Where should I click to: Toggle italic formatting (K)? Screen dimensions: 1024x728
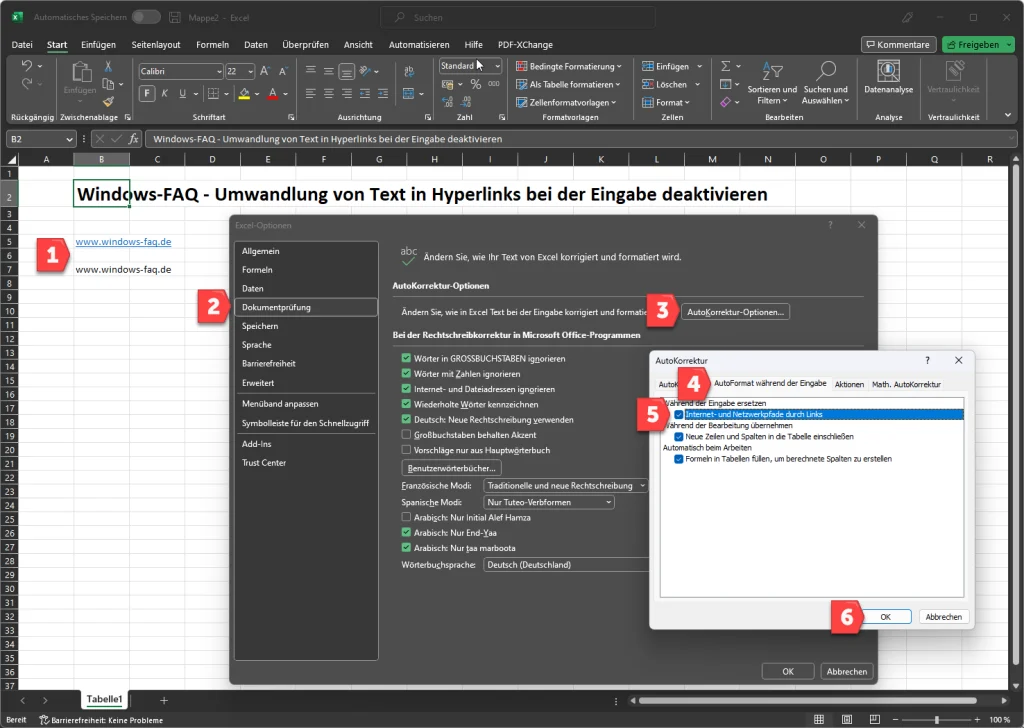(165, 93)
